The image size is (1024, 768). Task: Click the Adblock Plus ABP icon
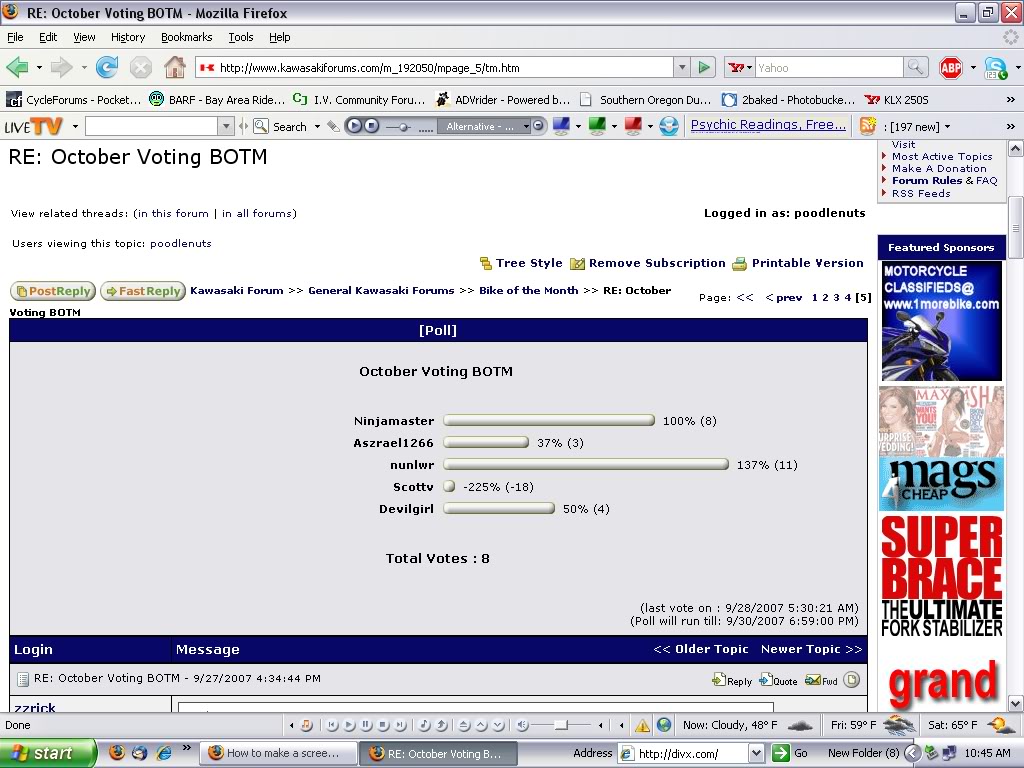click(950, 68)
